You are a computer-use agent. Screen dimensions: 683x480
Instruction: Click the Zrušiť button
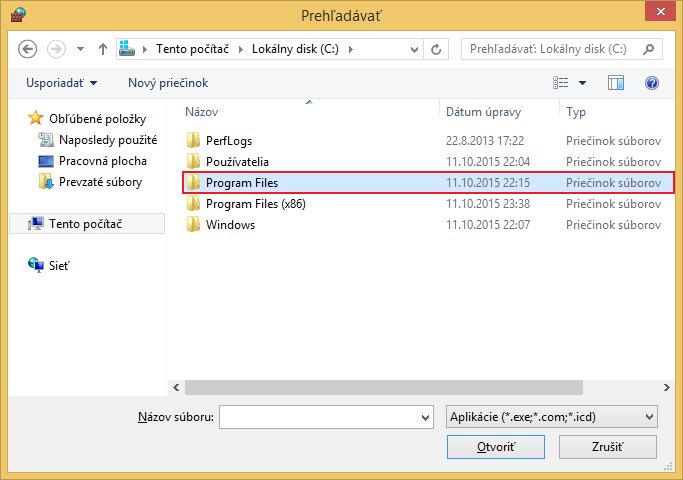pos(608,447)
